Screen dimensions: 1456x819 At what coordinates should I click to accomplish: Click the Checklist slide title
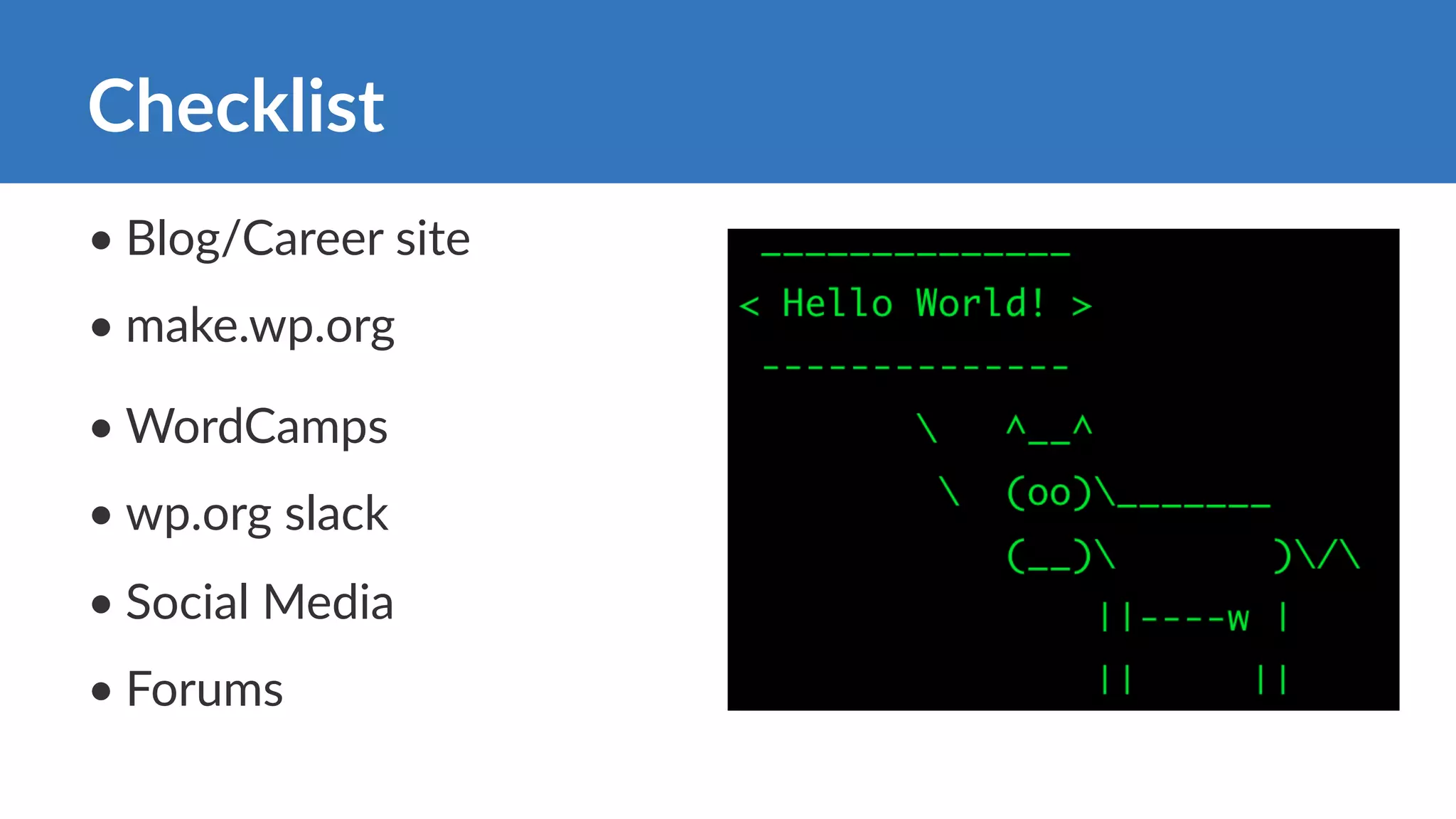pos(236,106)
